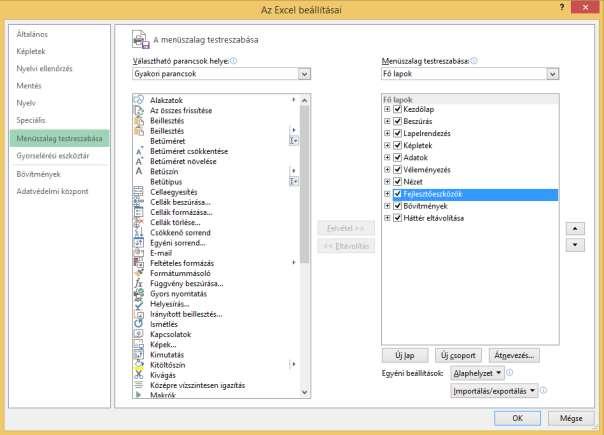Uncheck the Beszúrás tab checkbox

click(x=398, y=121)
